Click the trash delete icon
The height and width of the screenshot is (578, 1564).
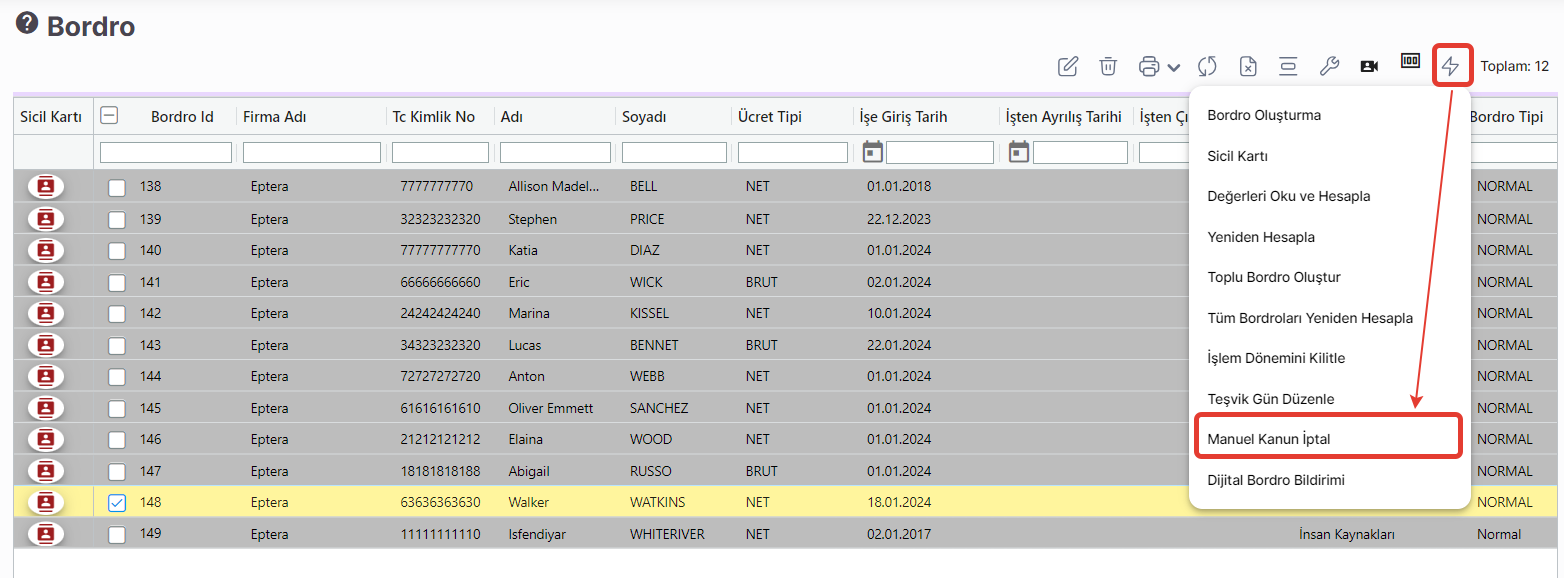coord(1108,66)
